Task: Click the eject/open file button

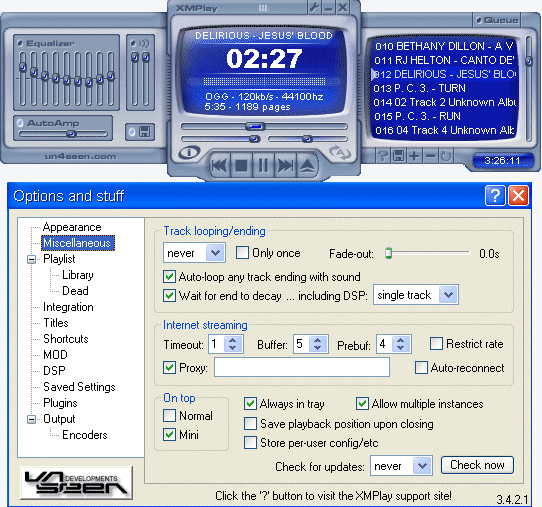Action: [307, 166]
